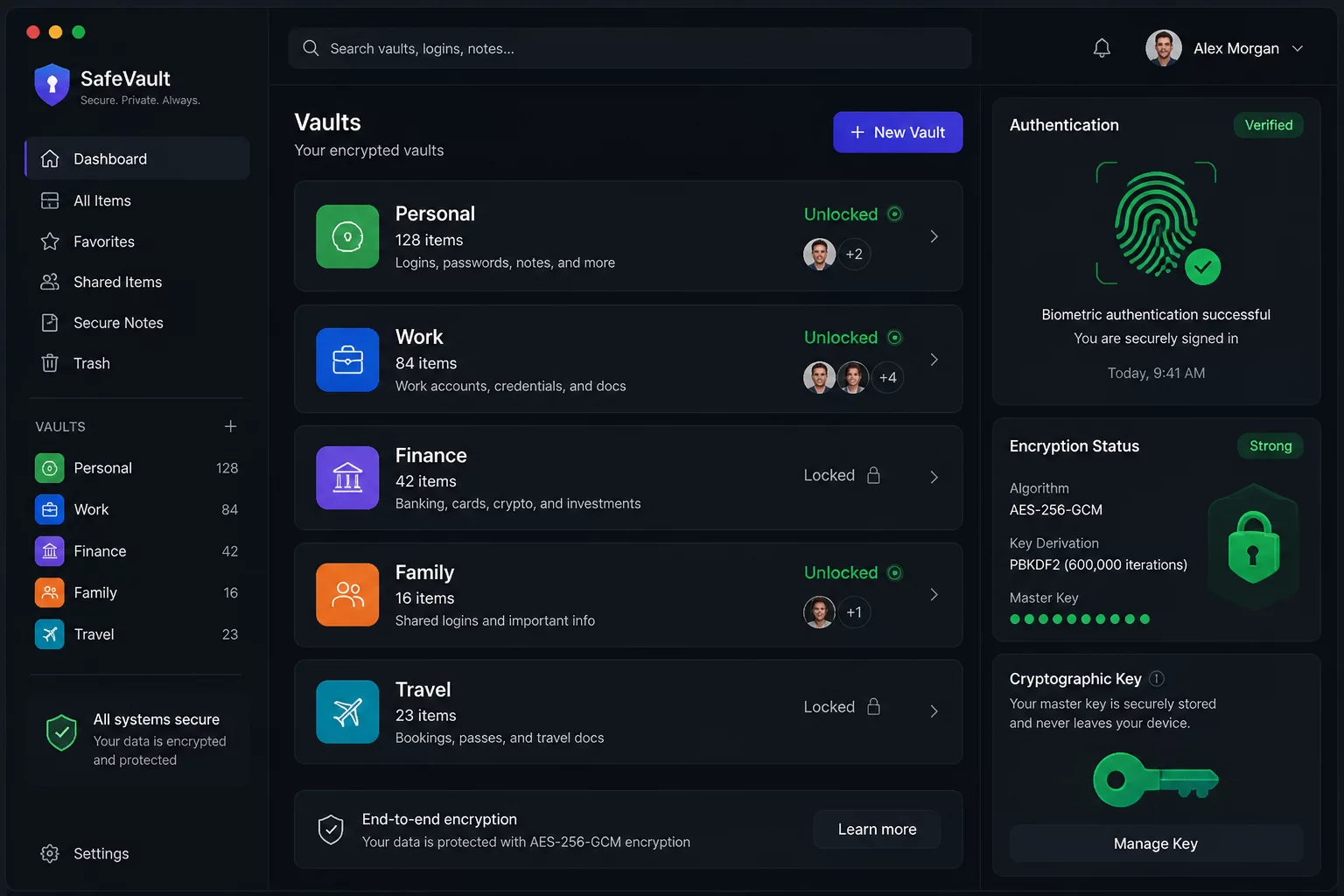The image size is (1344, 896).
Task: Click the green Personal vault card icon
Action: (347, 236)
